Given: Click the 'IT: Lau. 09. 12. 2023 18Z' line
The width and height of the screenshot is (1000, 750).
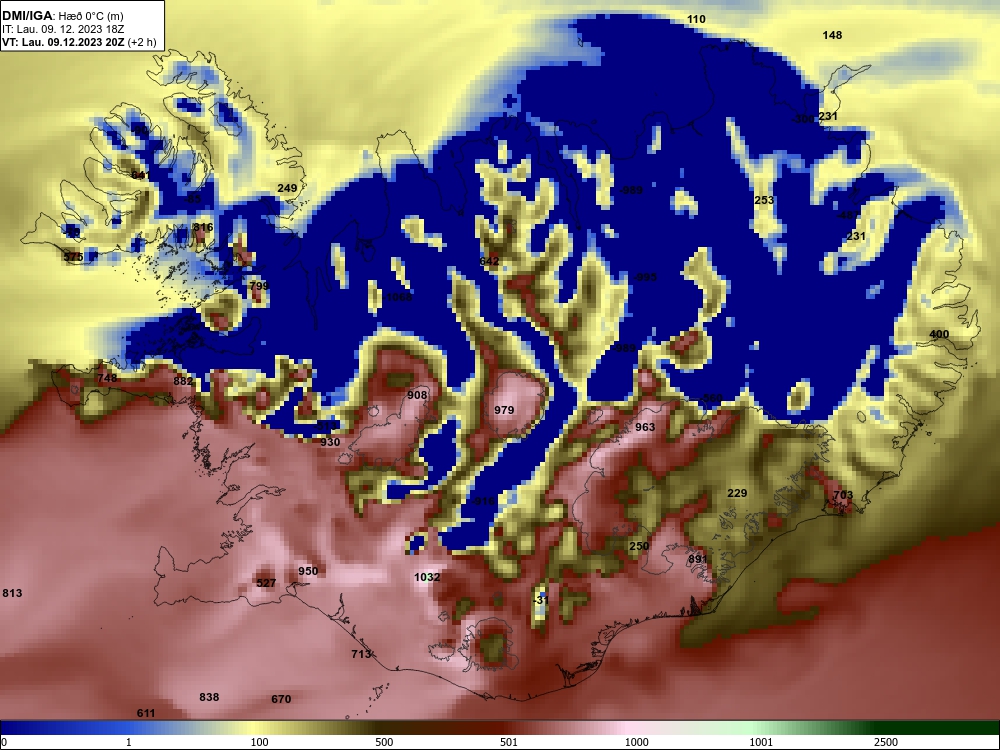Looking at the screenshot, I should pos(62,29).
